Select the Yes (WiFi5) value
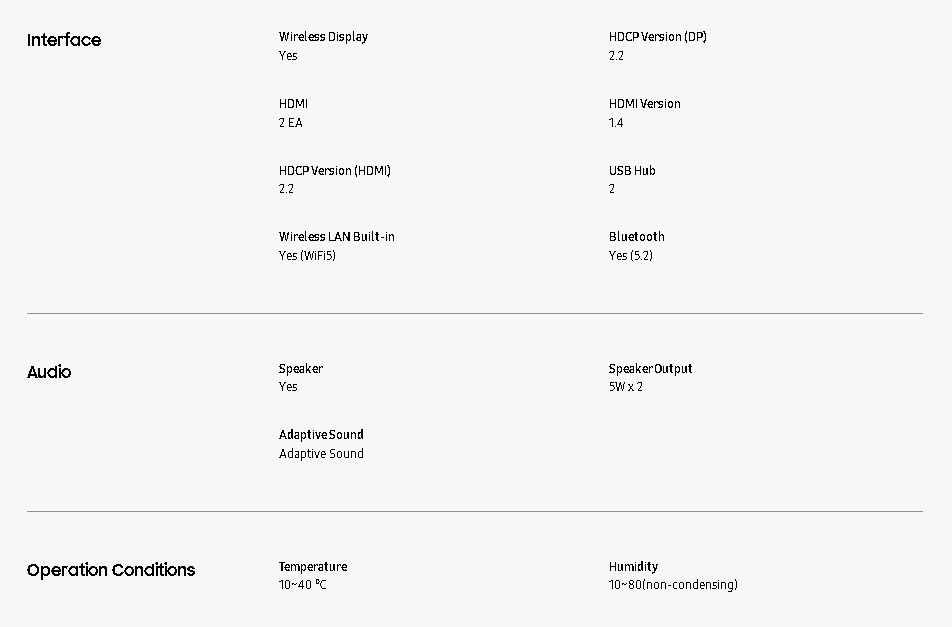952x627 pixels. pyautogui.click(x=307, y=256)
